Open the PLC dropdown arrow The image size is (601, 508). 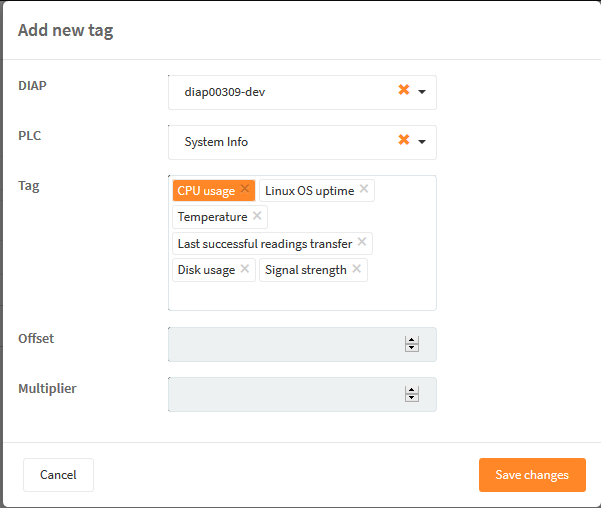pos(422,142)
